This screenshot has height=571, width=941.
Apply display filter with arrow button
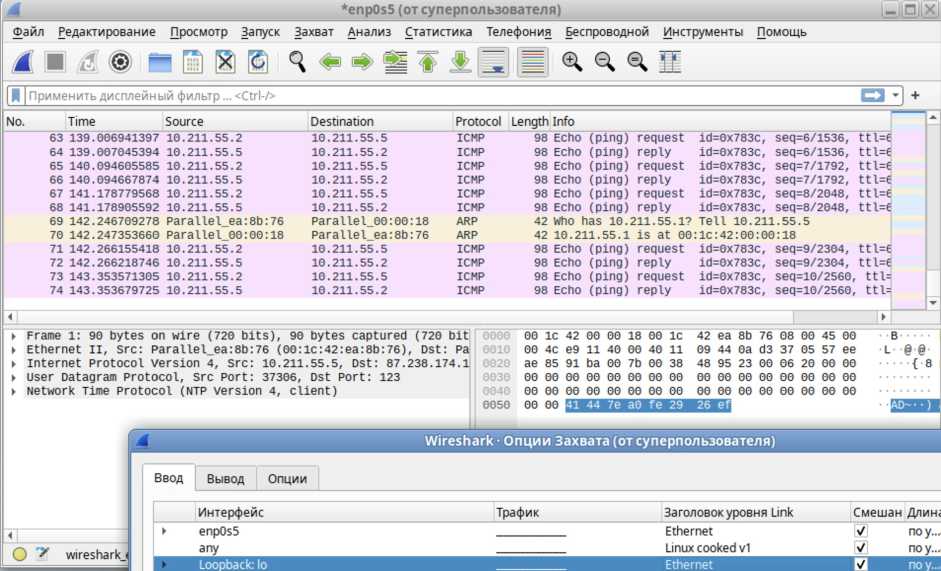point(873,96)
